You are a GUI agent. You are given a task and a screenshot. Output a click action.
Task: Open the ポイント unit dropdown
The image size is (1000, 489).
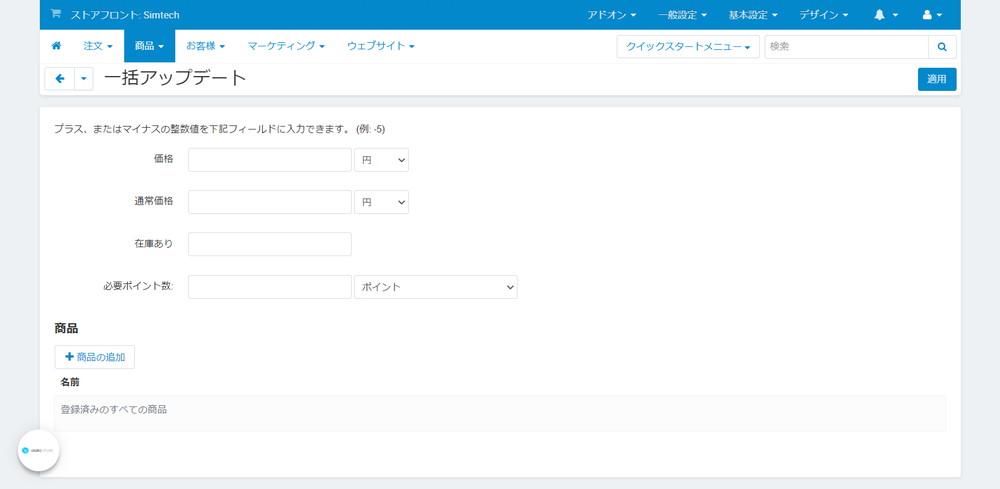tap(436, 287)
